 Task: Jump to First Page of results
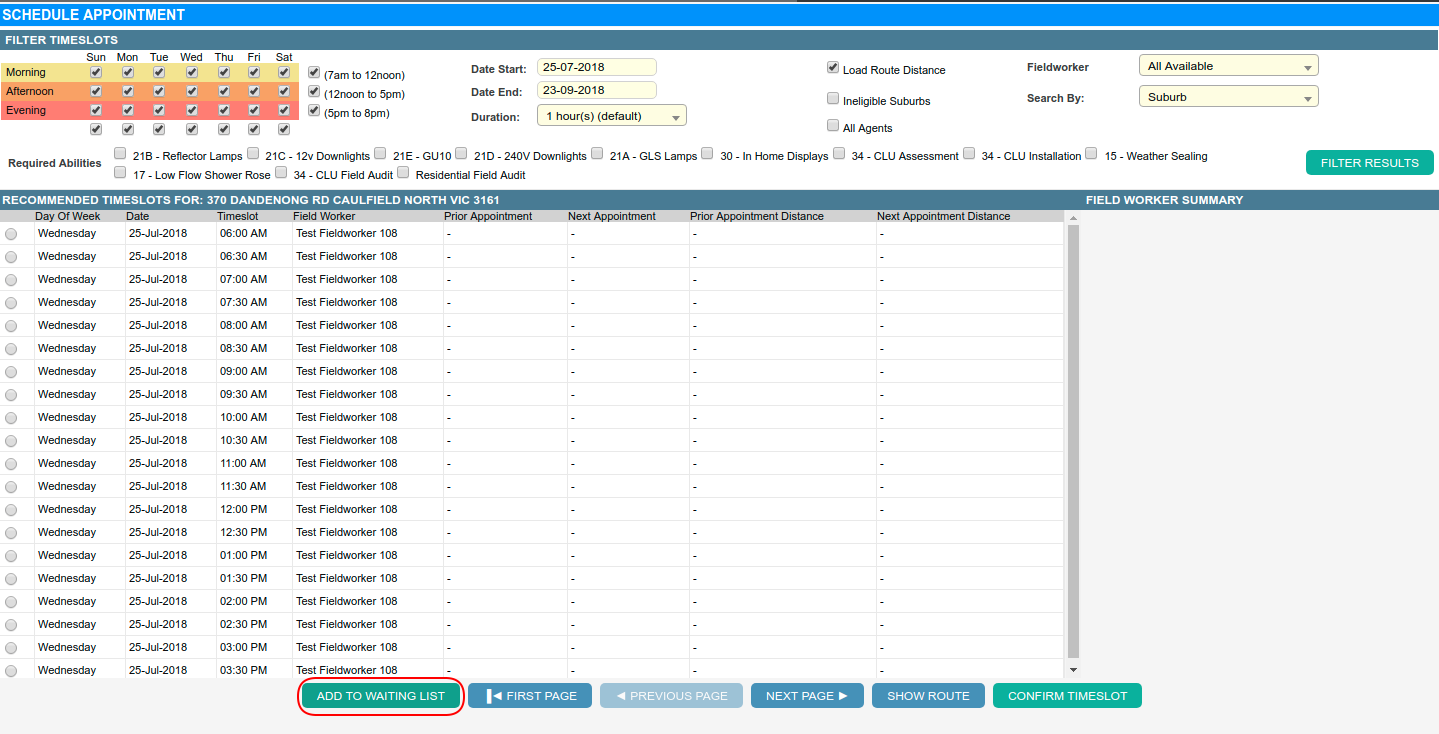click(x=530, y=696)
